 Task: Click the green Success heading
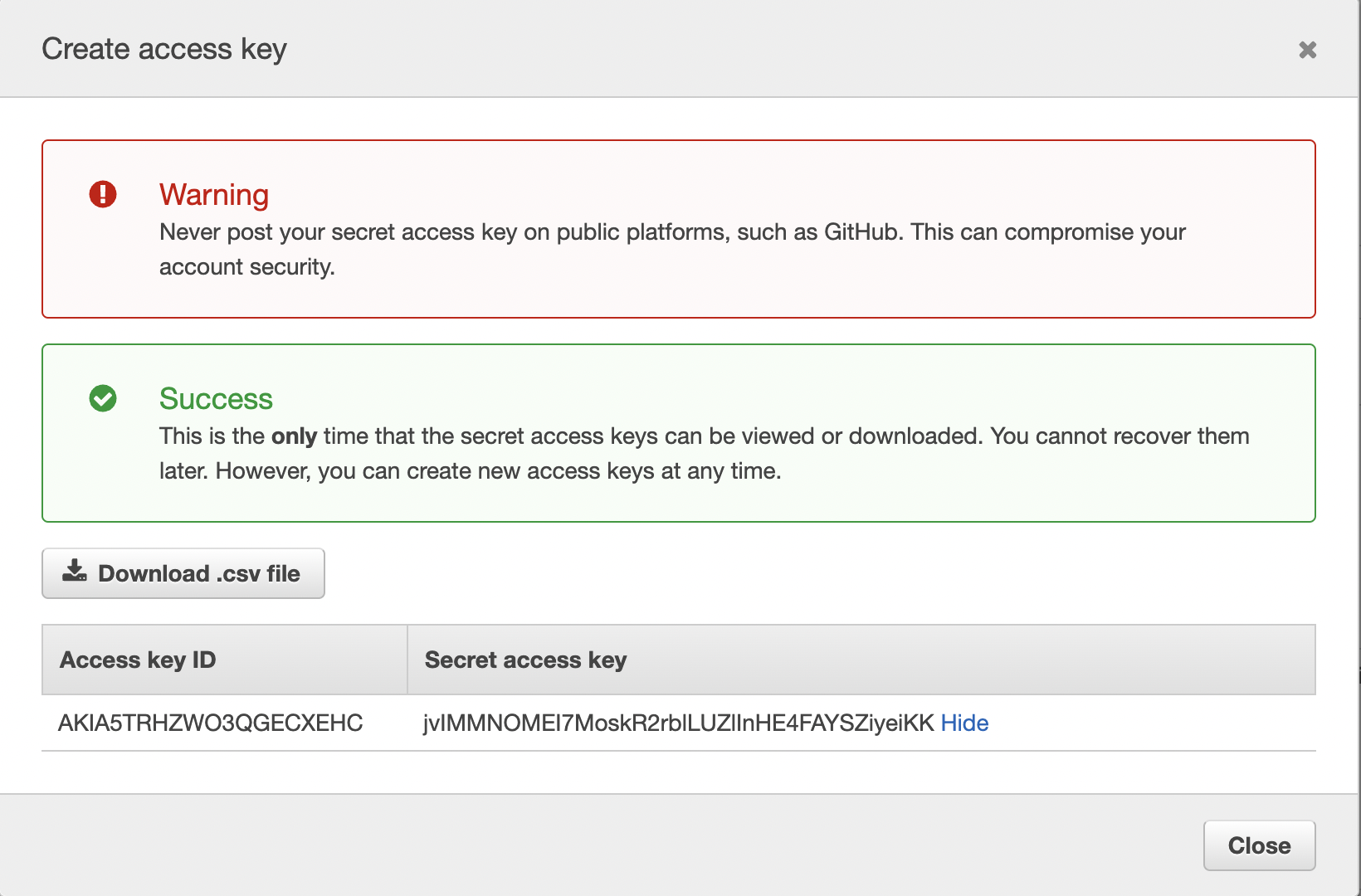pos(216,398)
